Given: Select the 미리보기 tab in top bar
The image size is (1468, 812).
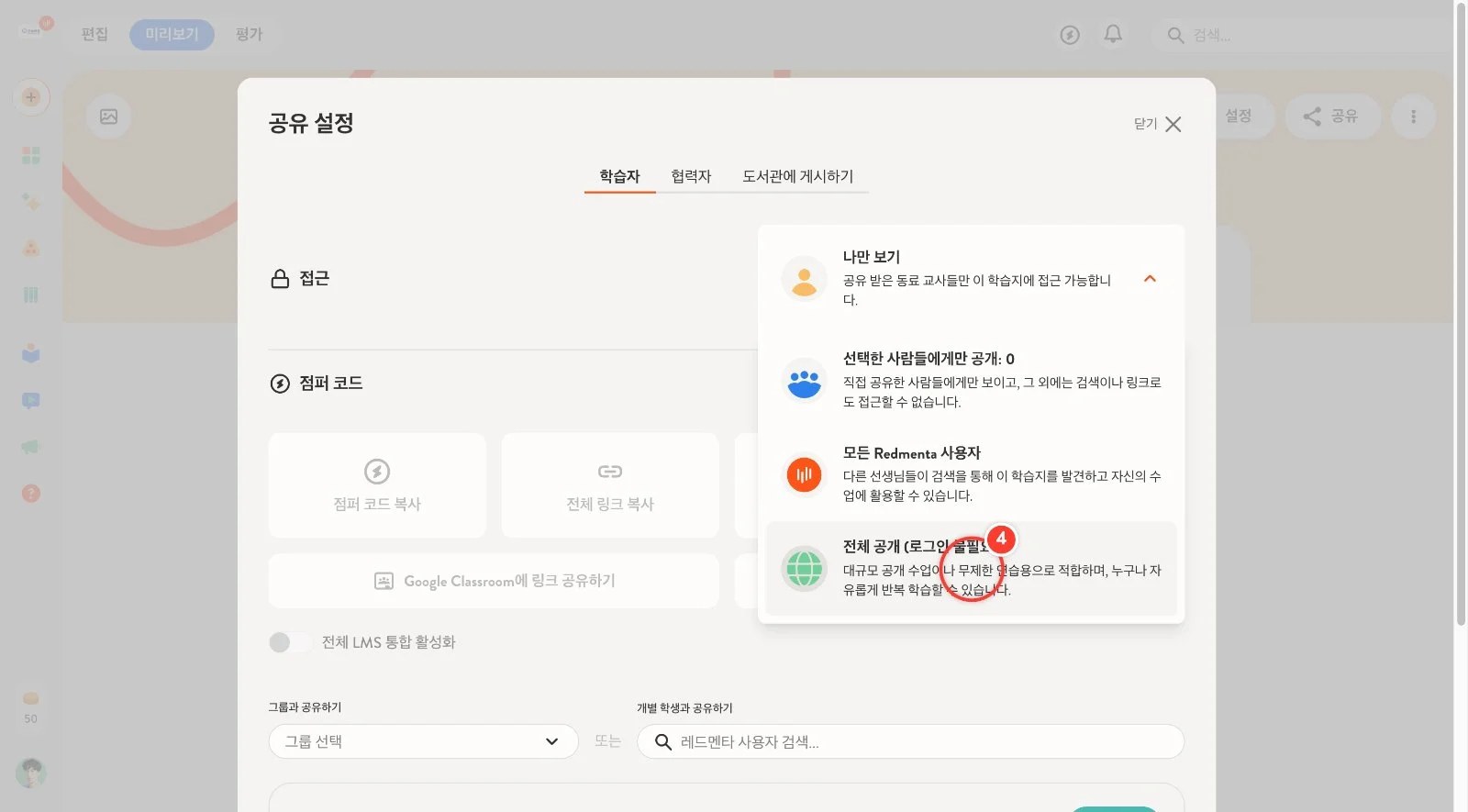Looking at the screenshot, I should click(172, 34).
